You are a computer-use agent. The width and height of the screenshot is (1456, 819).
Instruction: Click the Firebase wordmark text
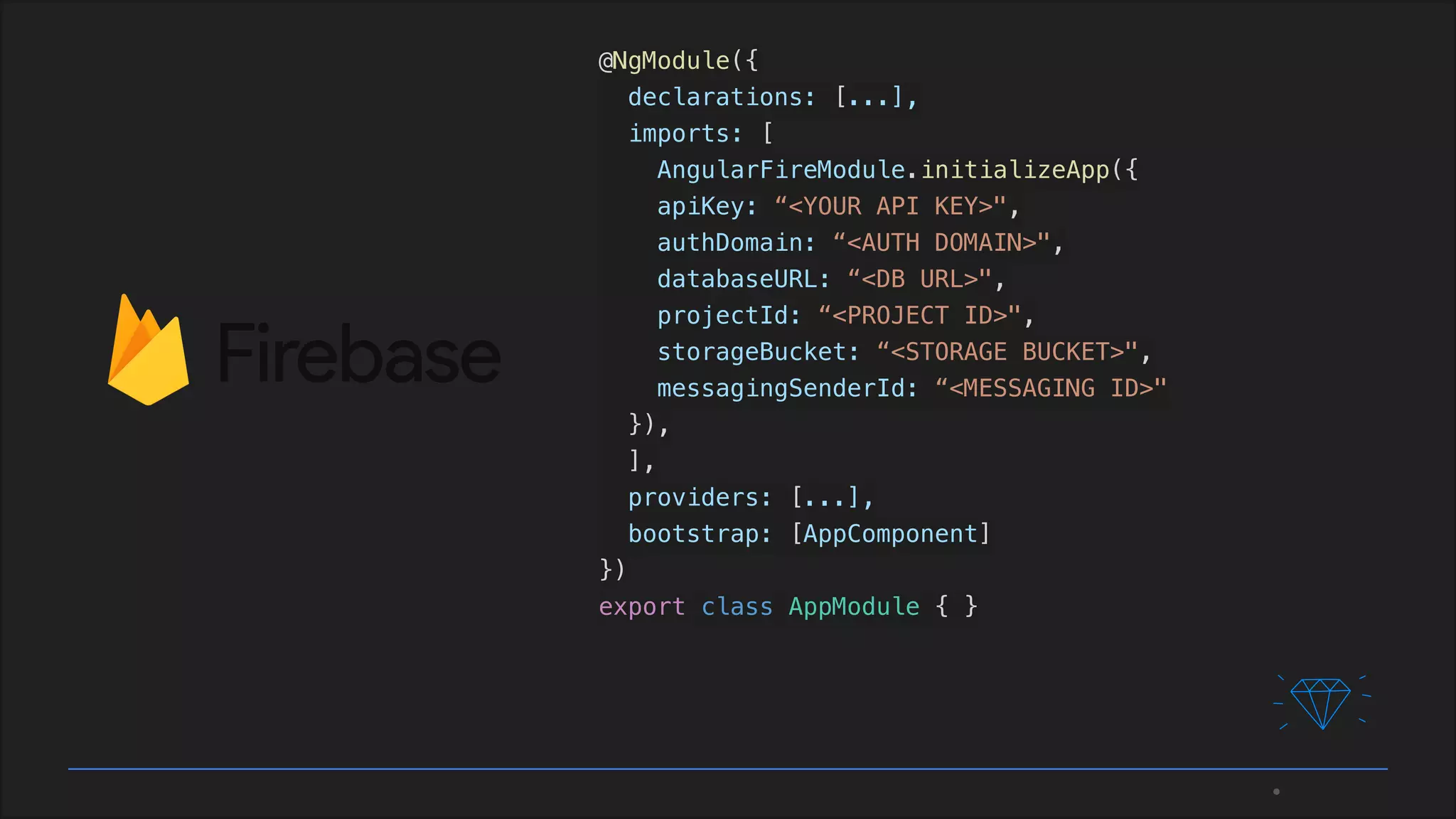[x=360, y=353]
